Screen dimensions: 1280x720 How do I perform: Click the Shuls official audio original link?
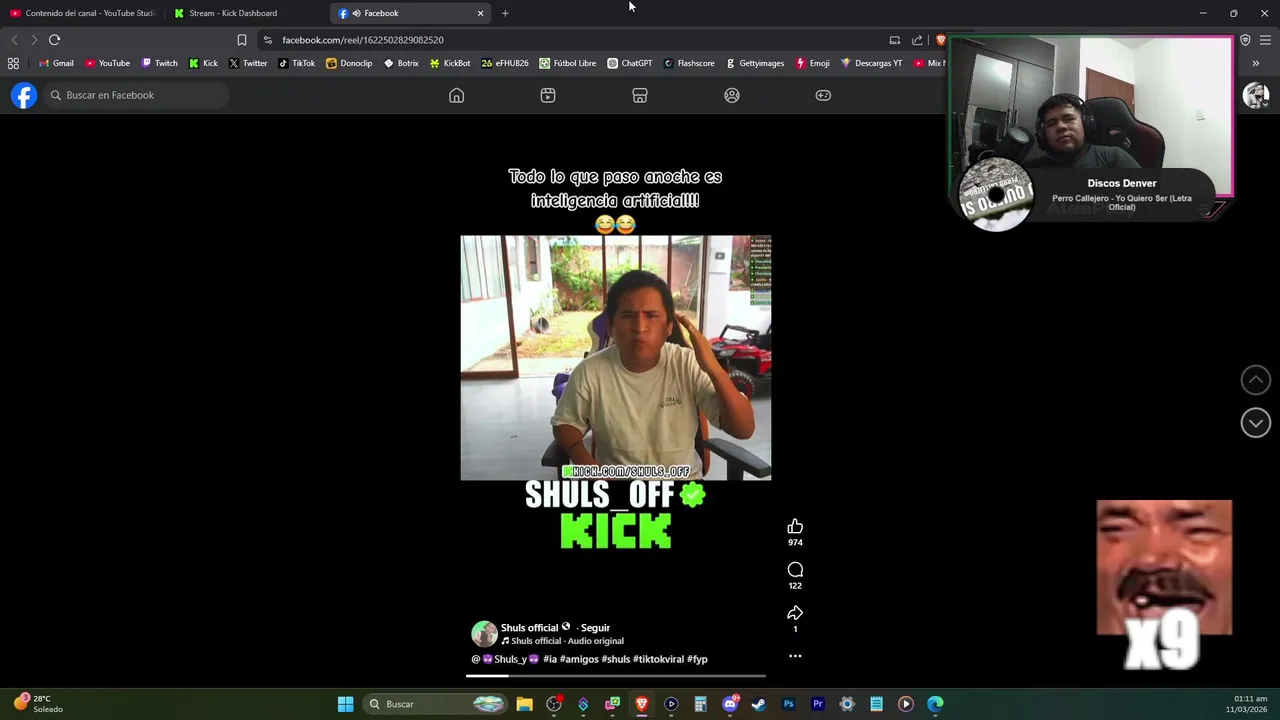(x=563, y=641)
